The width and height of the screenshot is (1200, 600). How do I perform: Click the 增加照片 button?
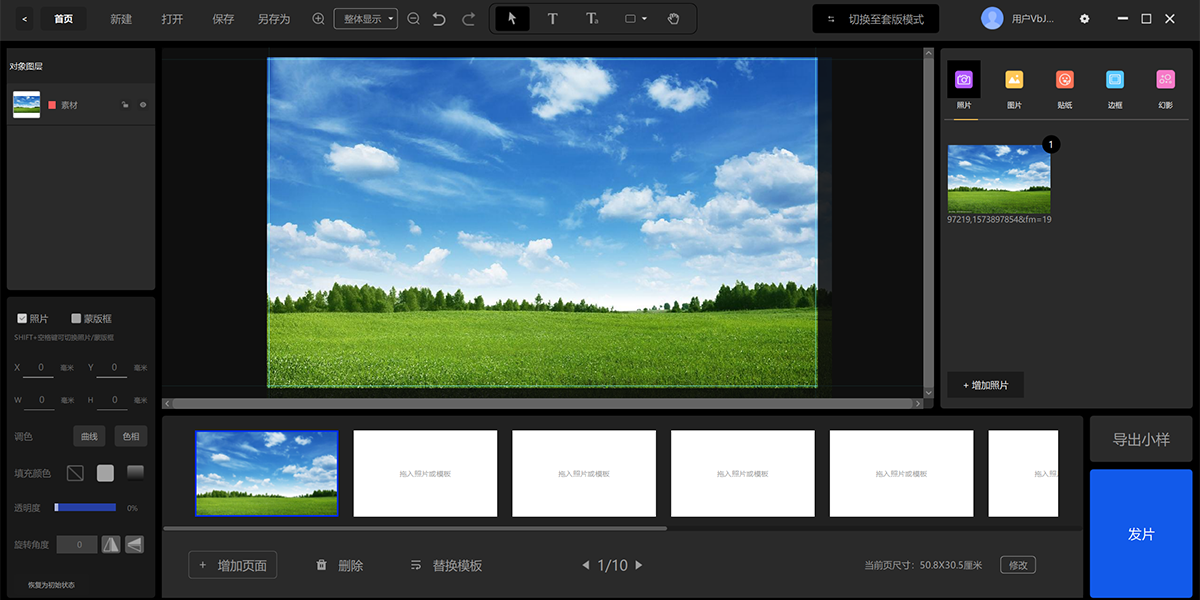coord(985,385)
